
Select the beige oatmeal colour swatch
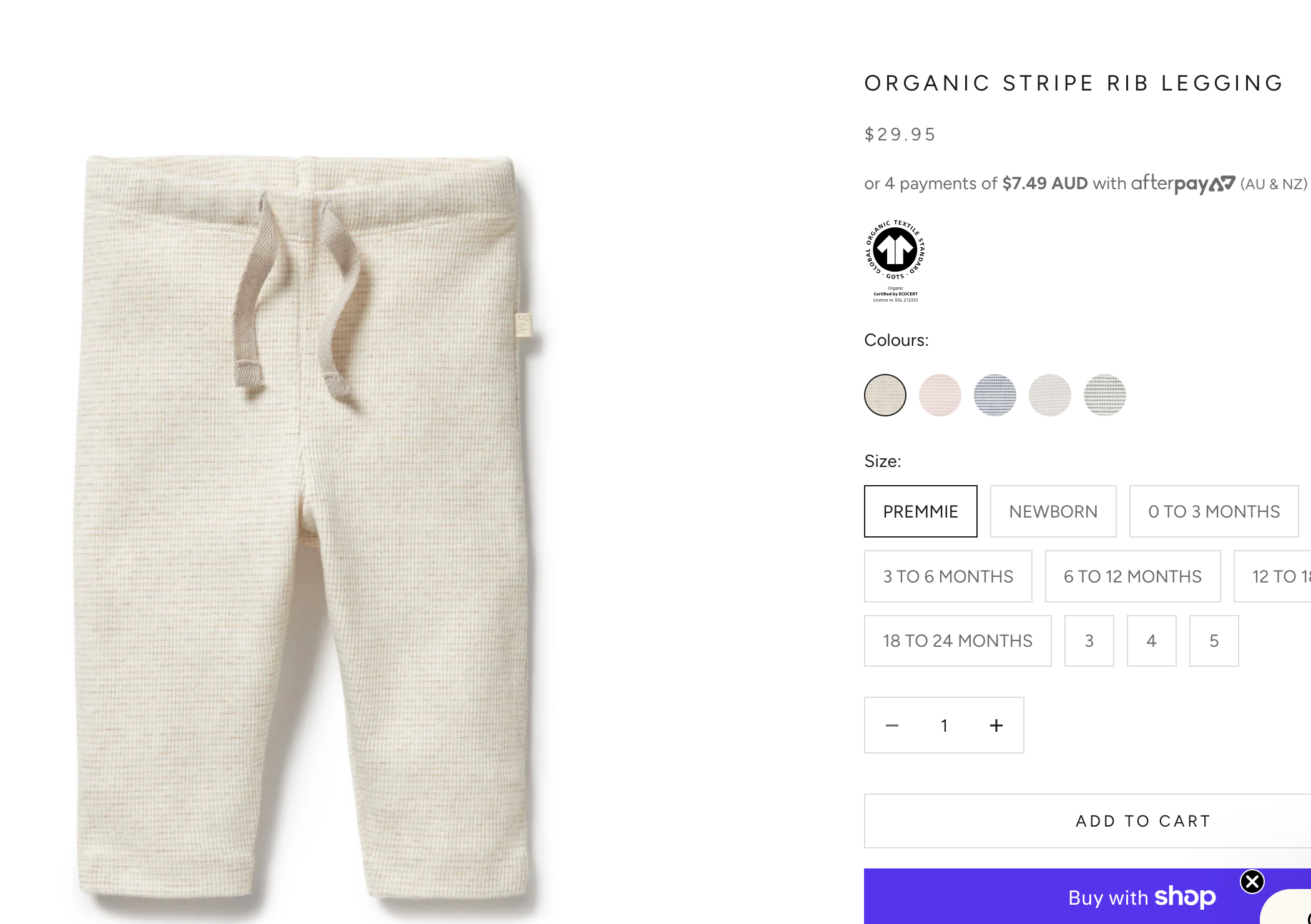point(885,395)
